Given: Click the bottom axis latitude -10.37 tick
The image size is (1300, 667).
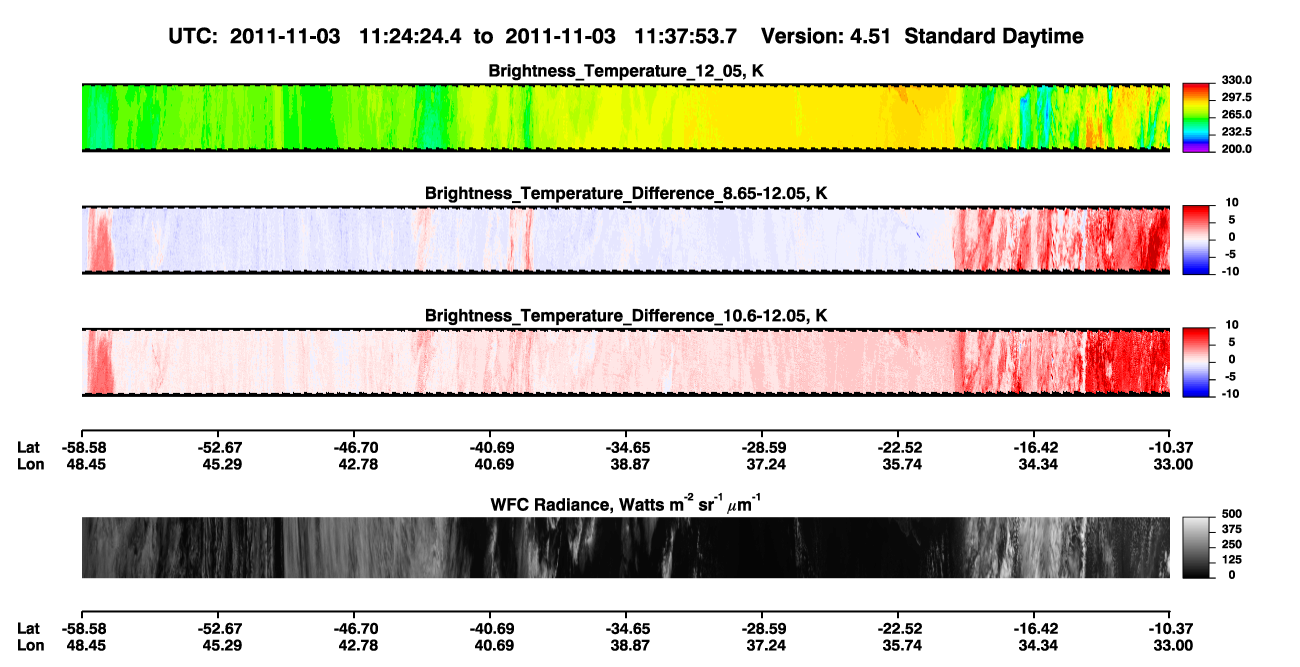Looking at the screenshot, I should point(1171,628).
